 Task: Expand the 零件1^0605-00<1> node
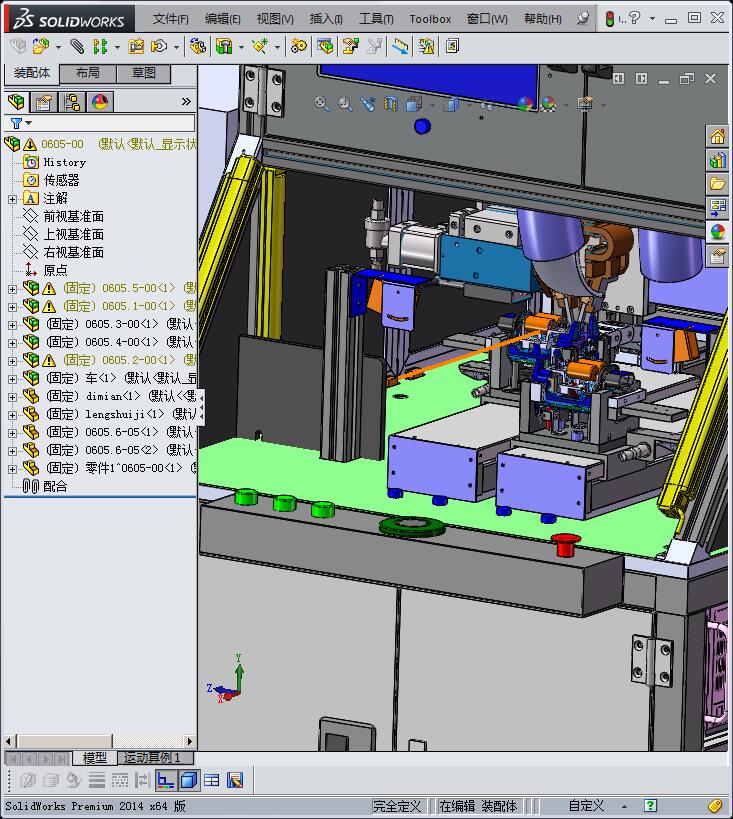(13, 469)
